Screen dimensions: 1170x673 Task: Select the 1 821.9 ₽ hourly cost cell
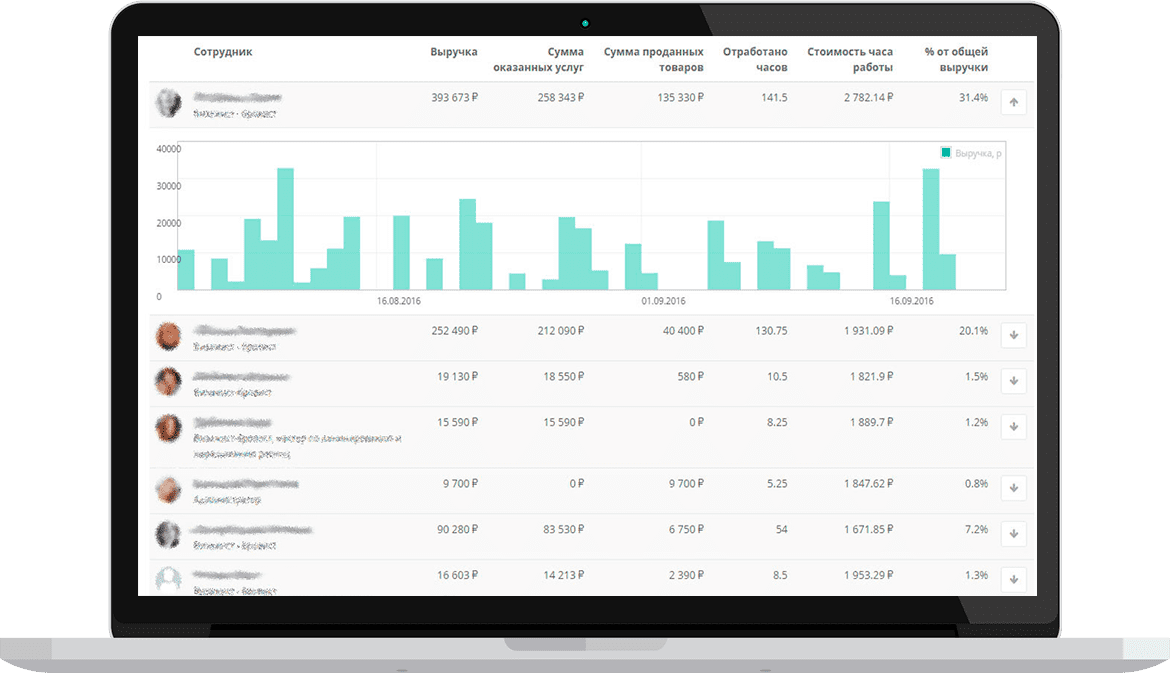[872, 377]
